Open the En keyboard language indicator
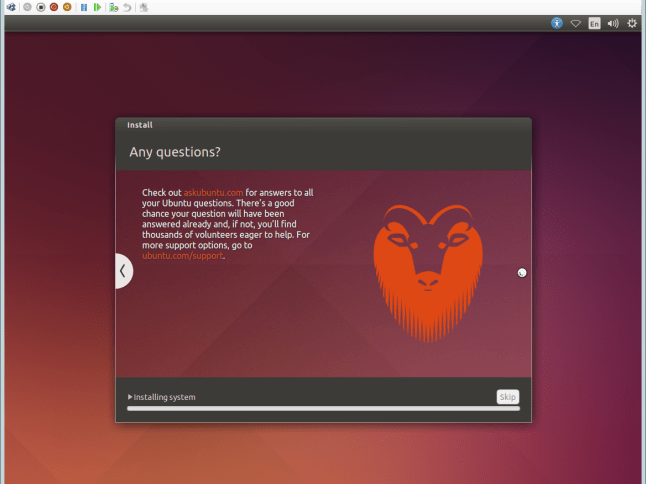The width and height of the screenshot is (646, 484). 594,23
